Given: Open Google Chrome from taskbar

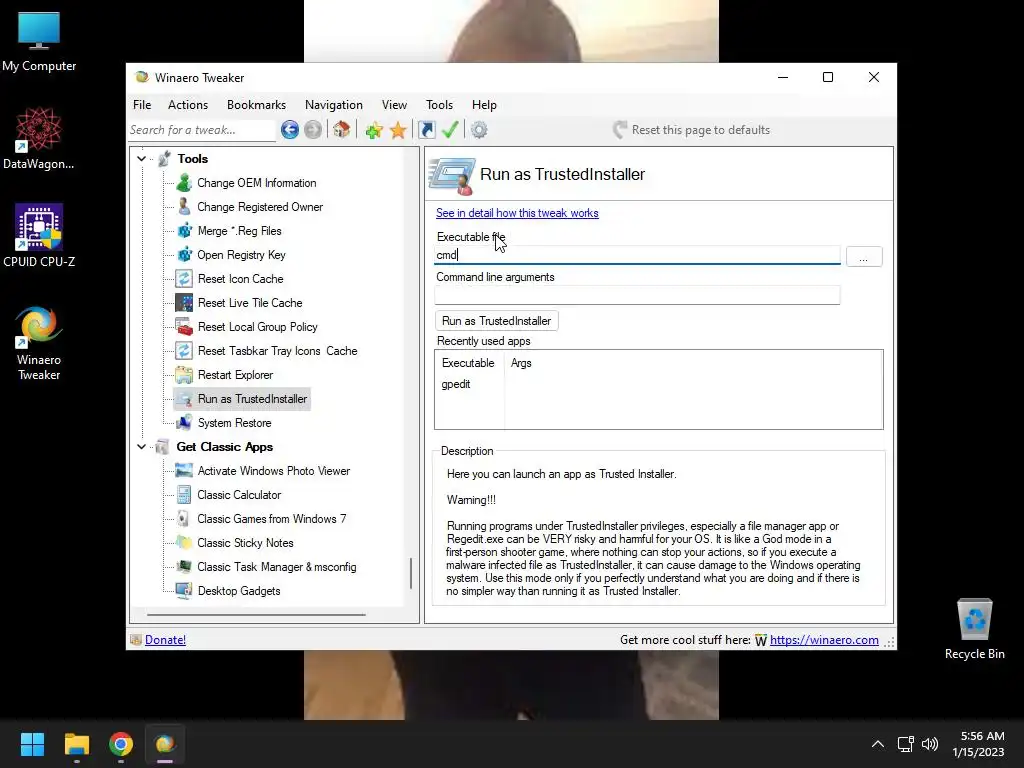Looking at the screenshot, I should (x=121, y=744).
